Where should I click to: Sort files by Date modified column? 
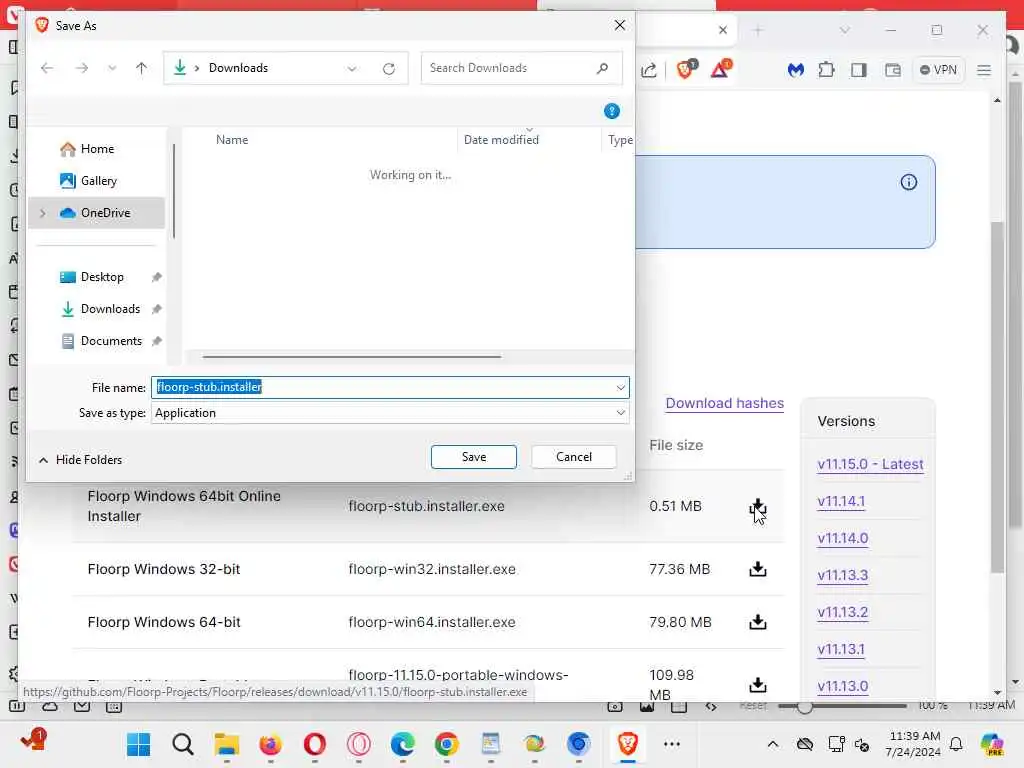(x=501, y=140)
